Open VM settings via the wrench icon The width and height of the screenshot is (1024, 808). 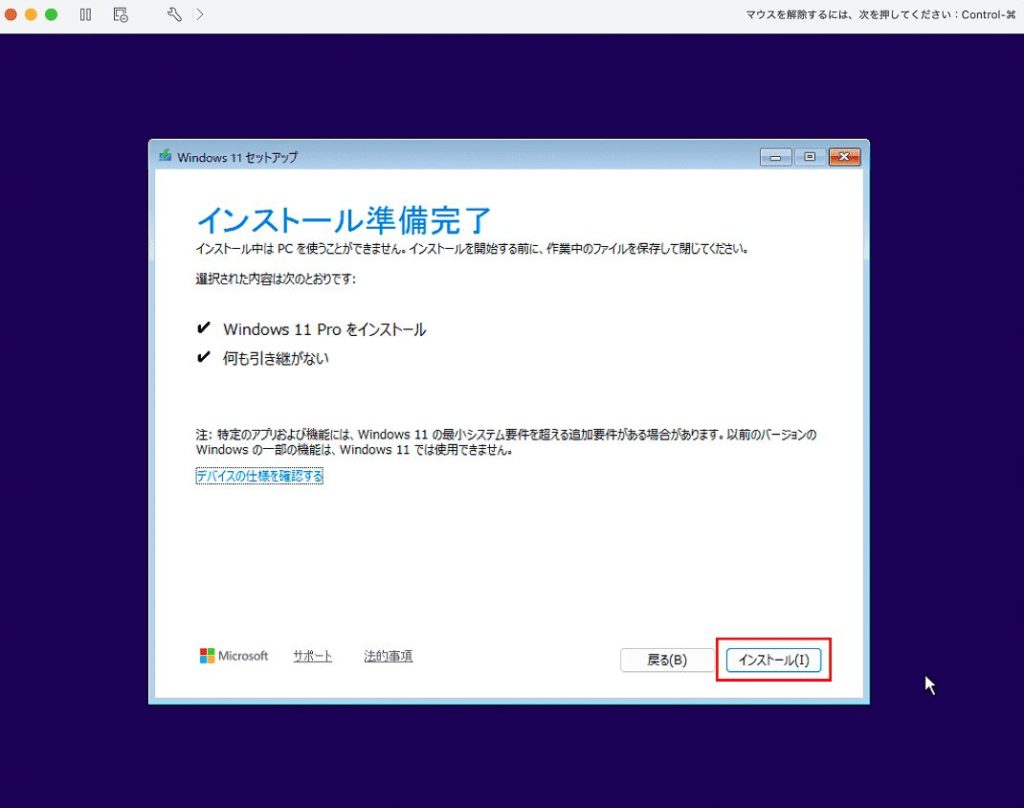[174, 14]
